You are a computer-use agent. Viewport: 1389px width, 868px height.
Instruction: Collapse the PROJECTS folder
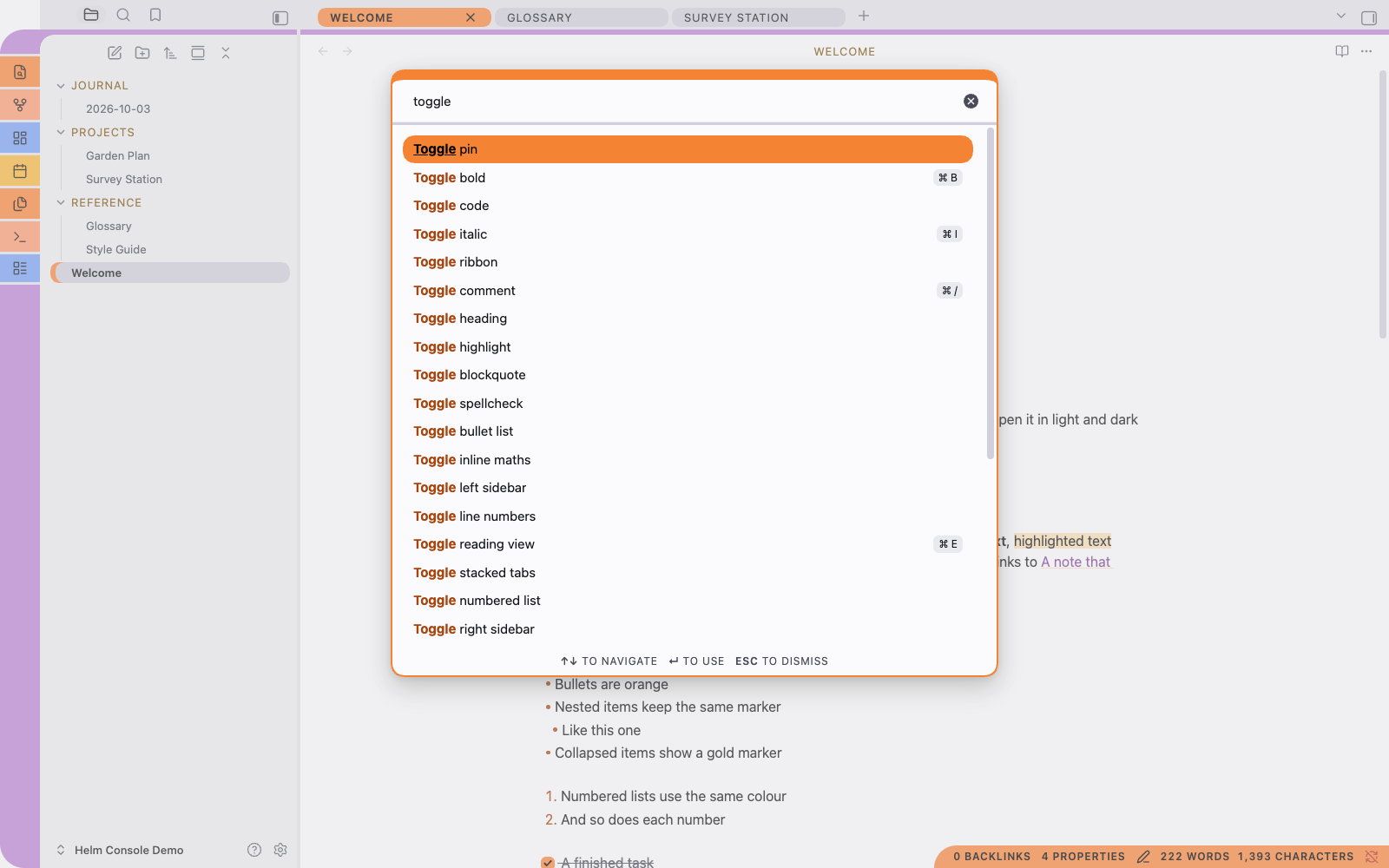click(x=61, y=133)
